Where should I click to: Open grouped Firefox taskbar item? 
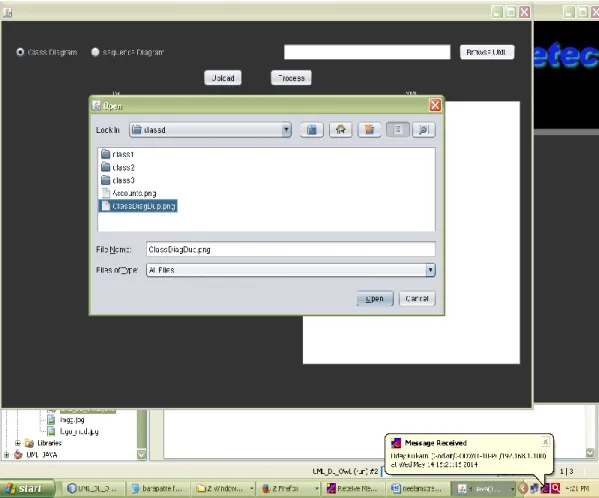(x=289, y=488)
